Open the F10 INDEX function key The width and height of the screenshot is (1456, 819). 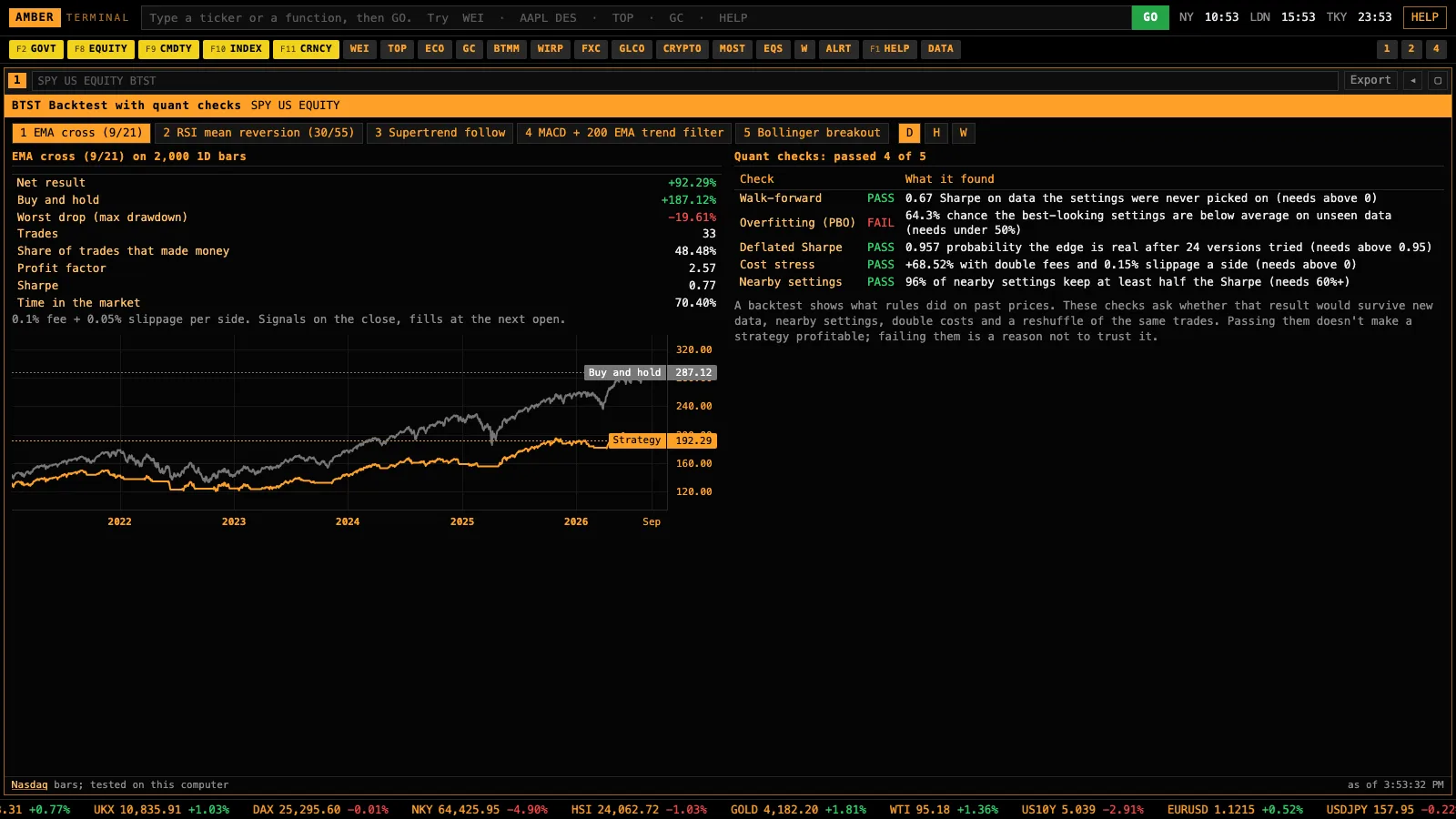[x=236, y=49]
